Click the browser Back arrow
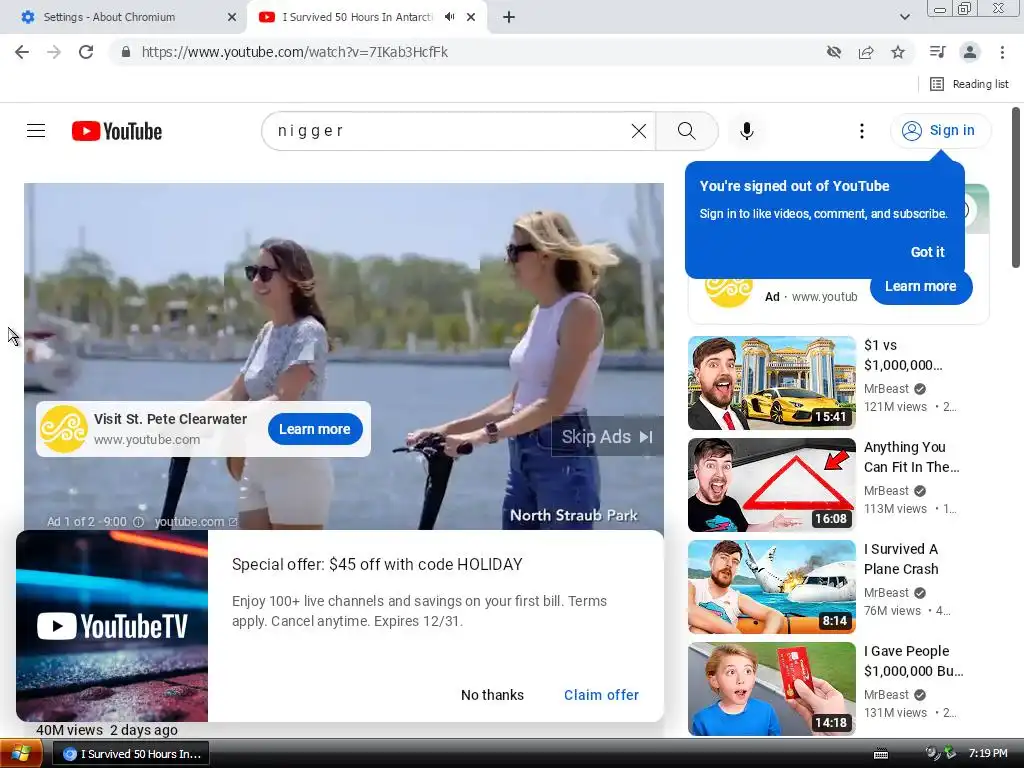This screenshot has width=1024, height=768. [22, 52]
